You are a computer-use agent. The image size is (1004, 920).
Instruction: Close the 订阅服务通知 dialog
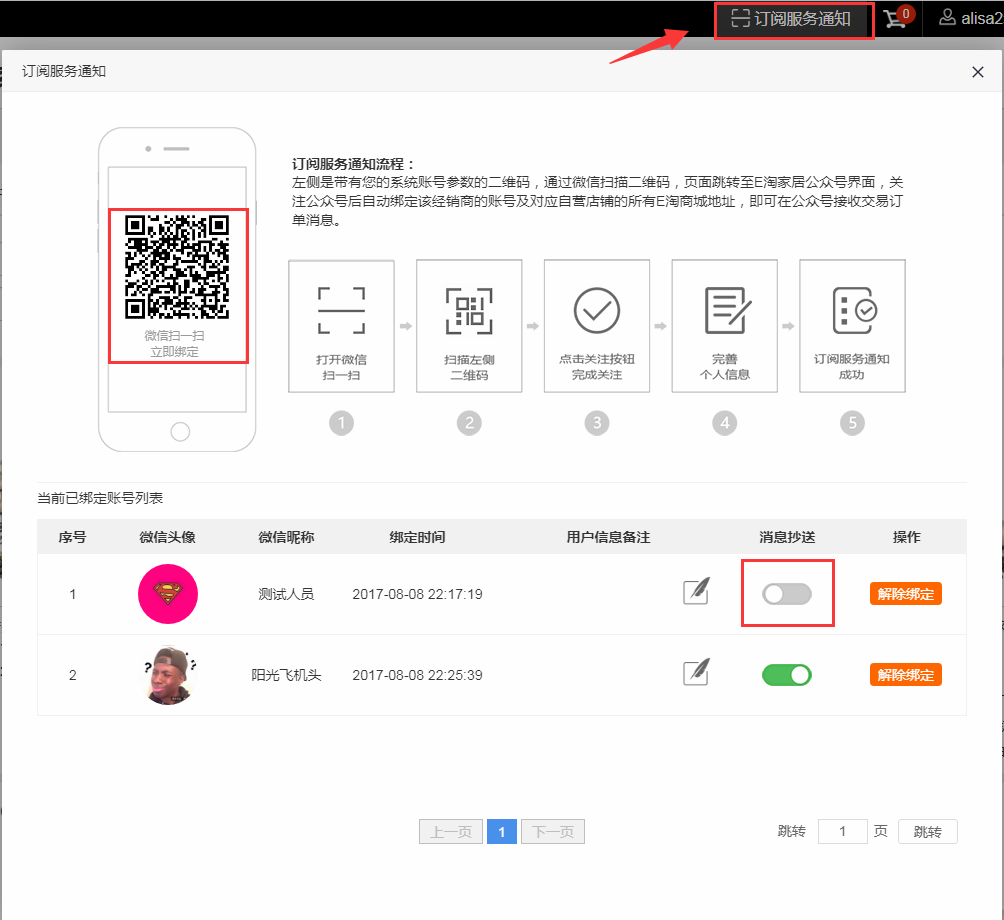coord(977,72)
